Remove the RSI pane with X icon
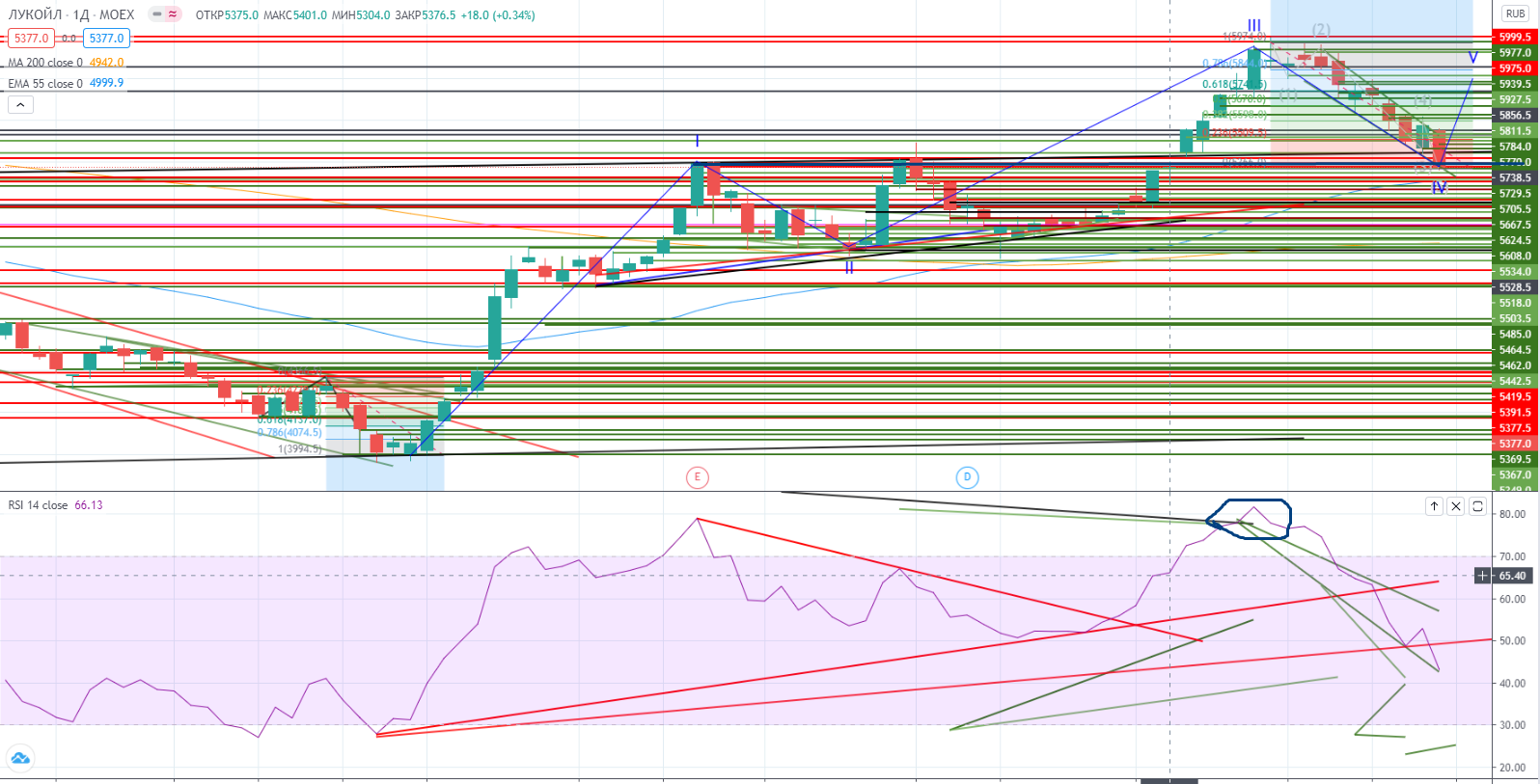 point(1456,506)
